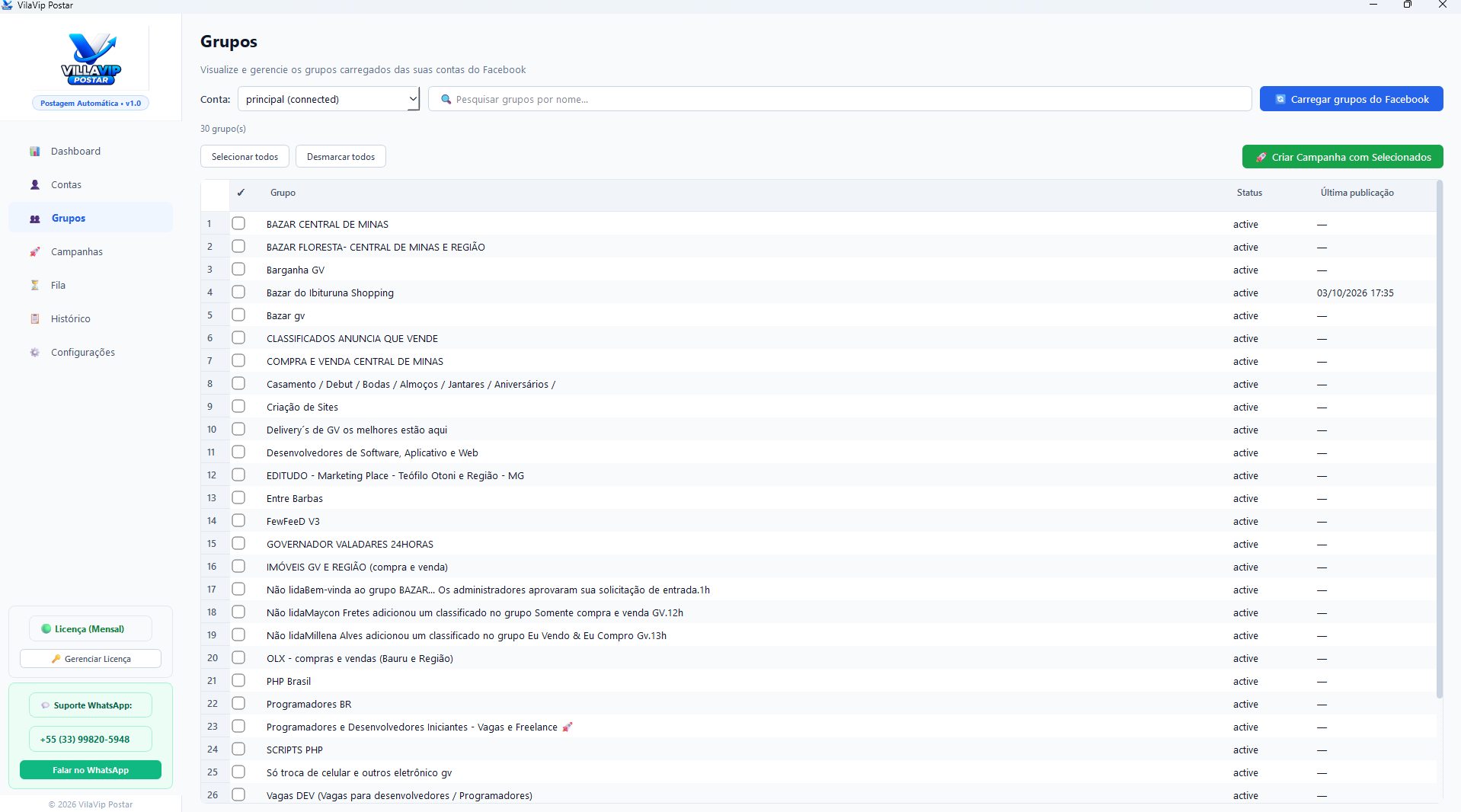Tick the Barganha GV checkbox

pos(238,269)
